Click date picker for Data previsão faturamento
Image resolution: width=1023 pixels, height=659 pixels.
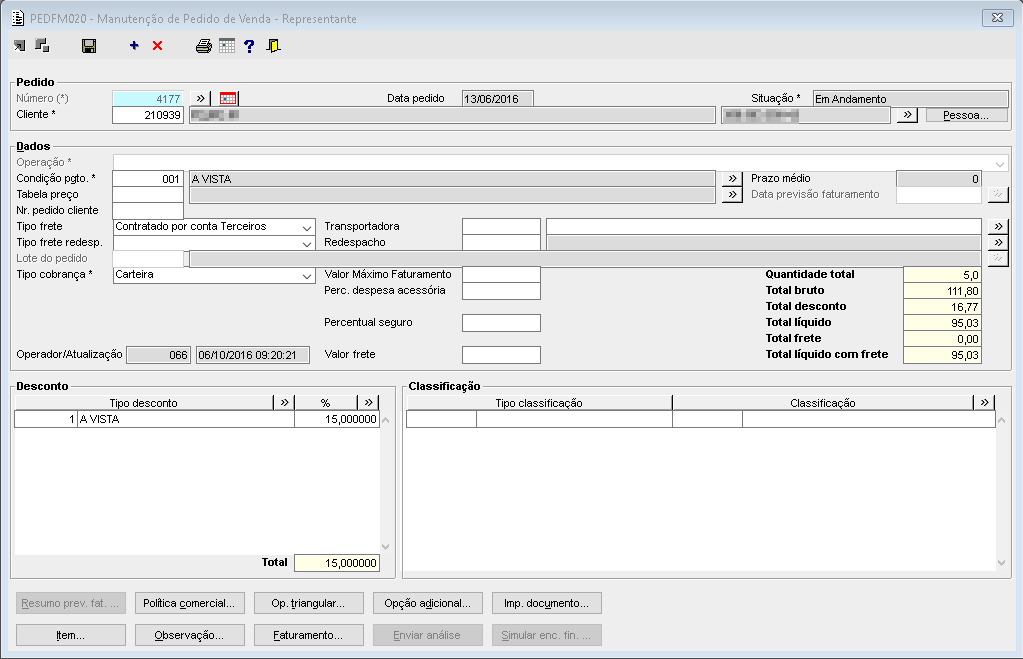[998, 194]
